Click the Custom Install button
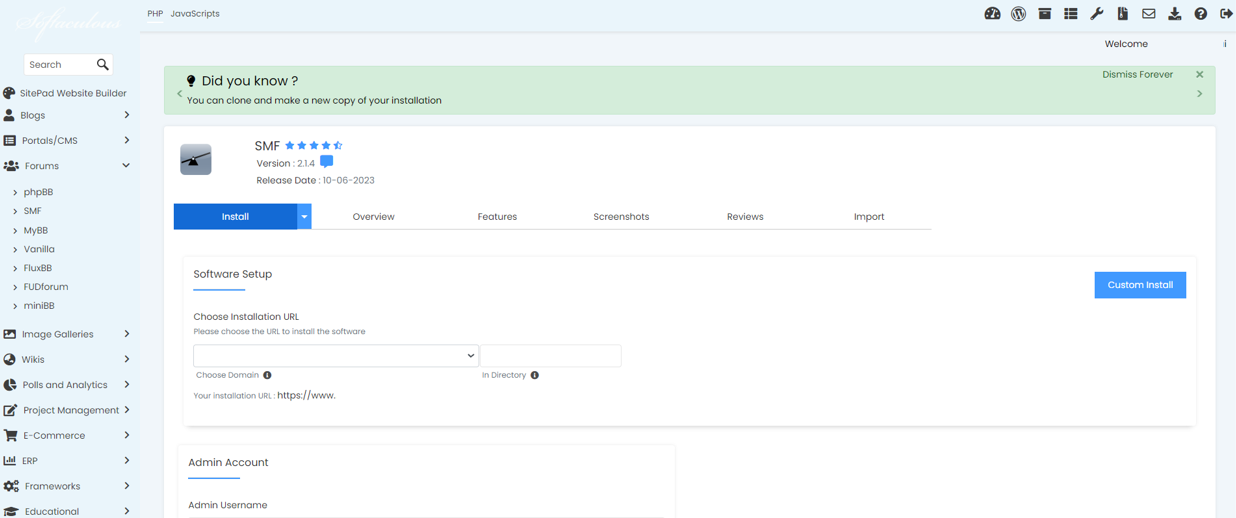The height and width of the screenshot is (518, 1236). [1140, 285]
